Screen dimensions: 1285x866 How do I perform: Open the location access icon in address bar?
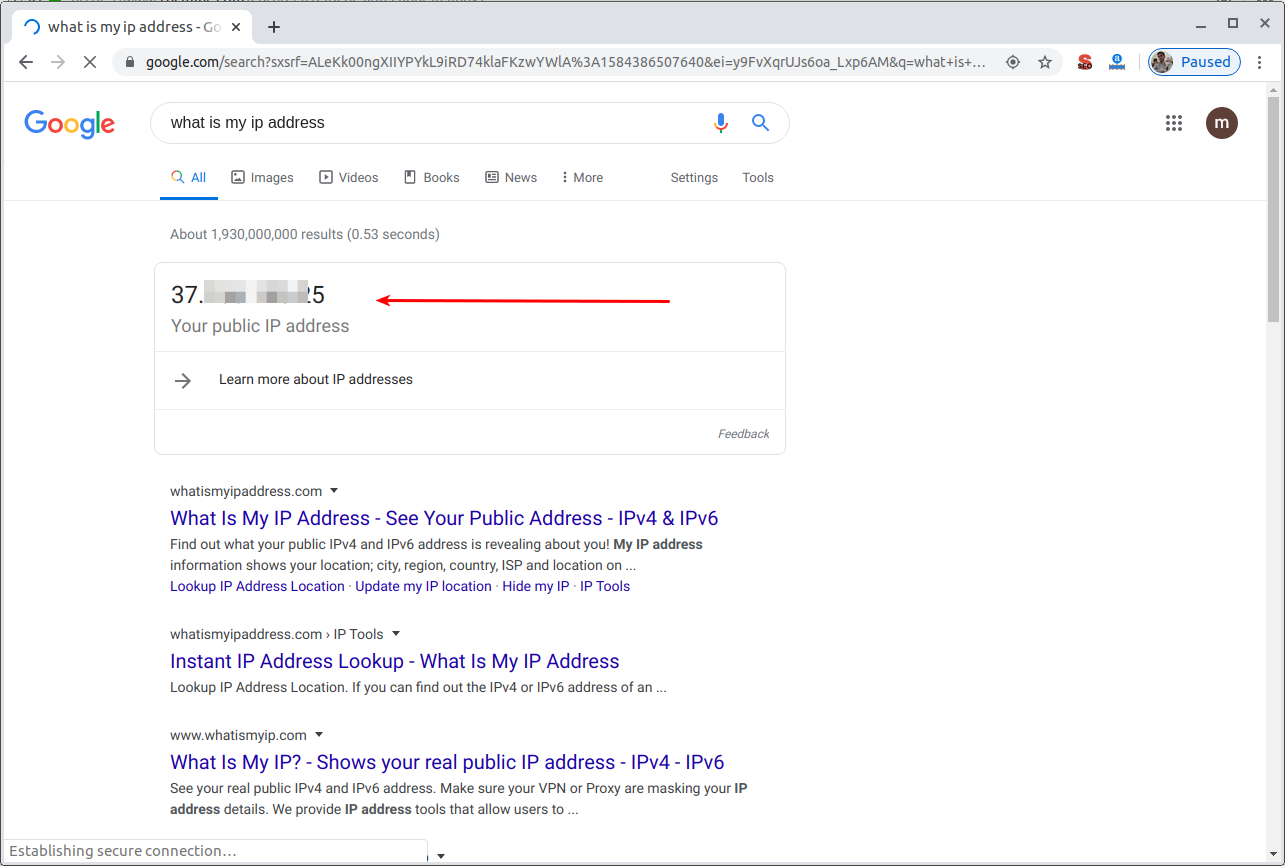coord(1013,62)
